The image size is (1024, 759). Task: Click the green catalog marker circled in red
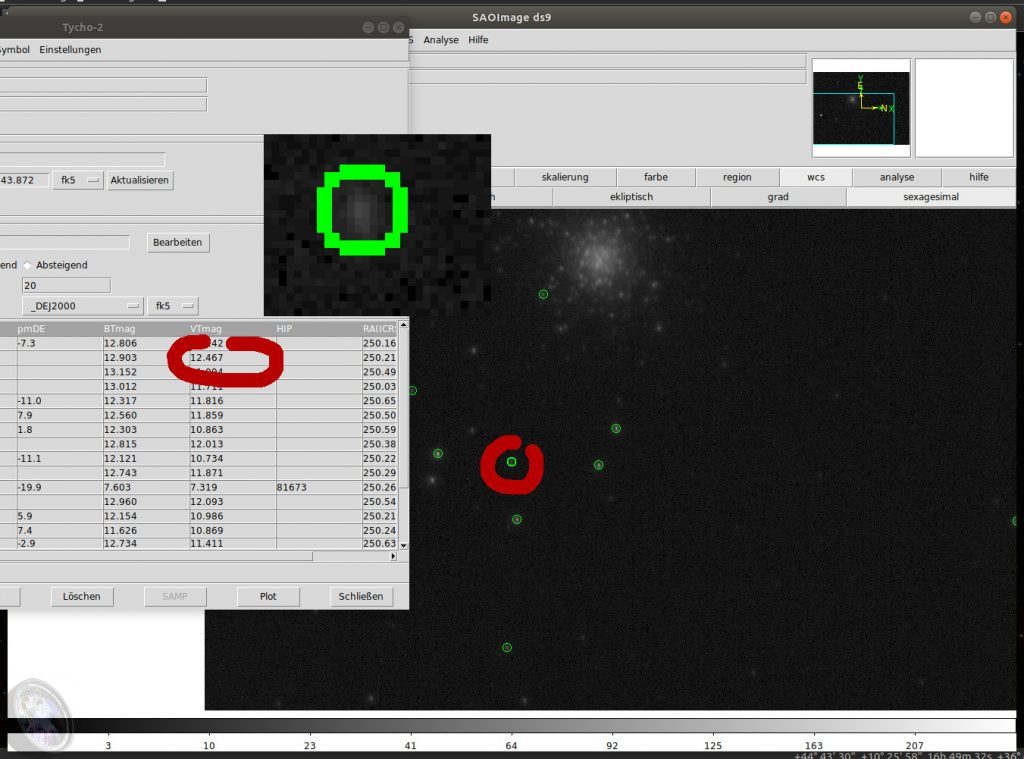[x=511, y=462]
